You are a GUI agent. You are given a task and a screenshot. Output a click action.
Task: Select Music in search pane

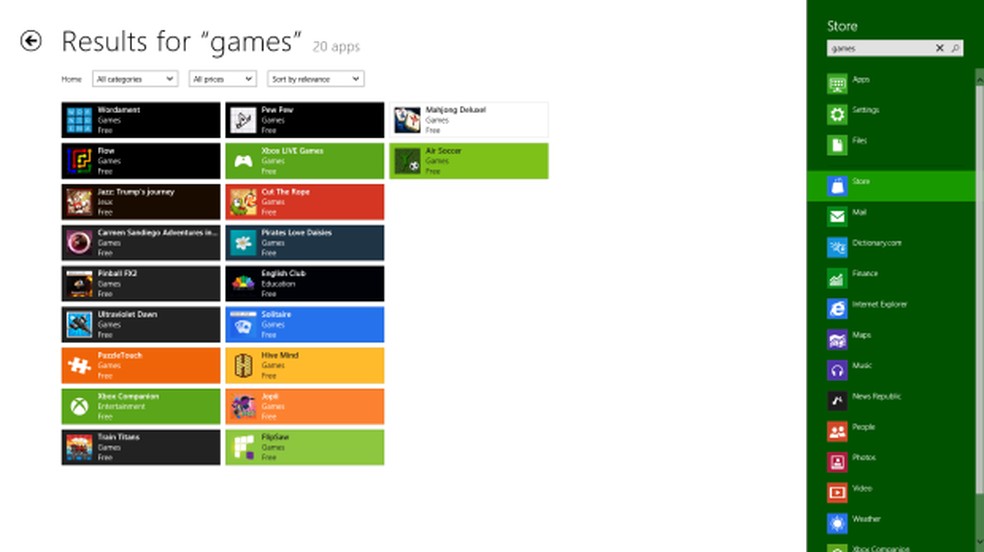891,370
